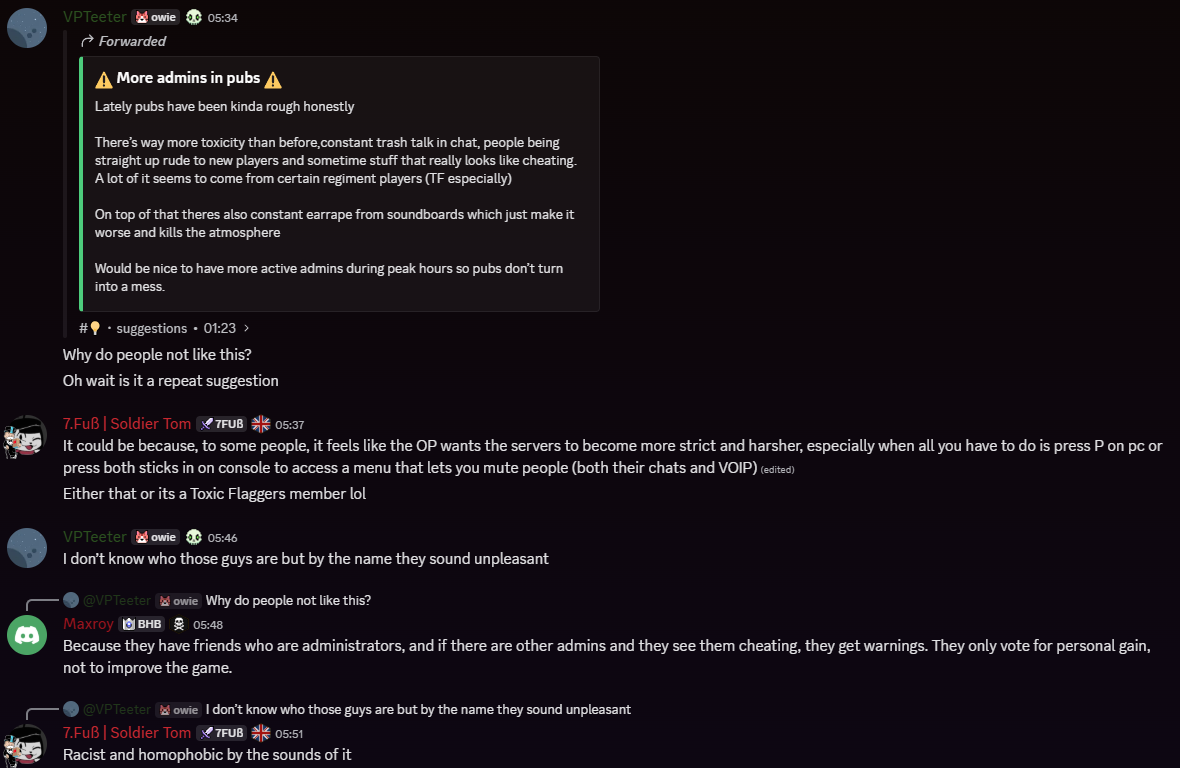The height and width of the screenshot is (768, 1180).
Task: Click VPTeeter's avatar on the forwarded message
Action: (27, 27)
